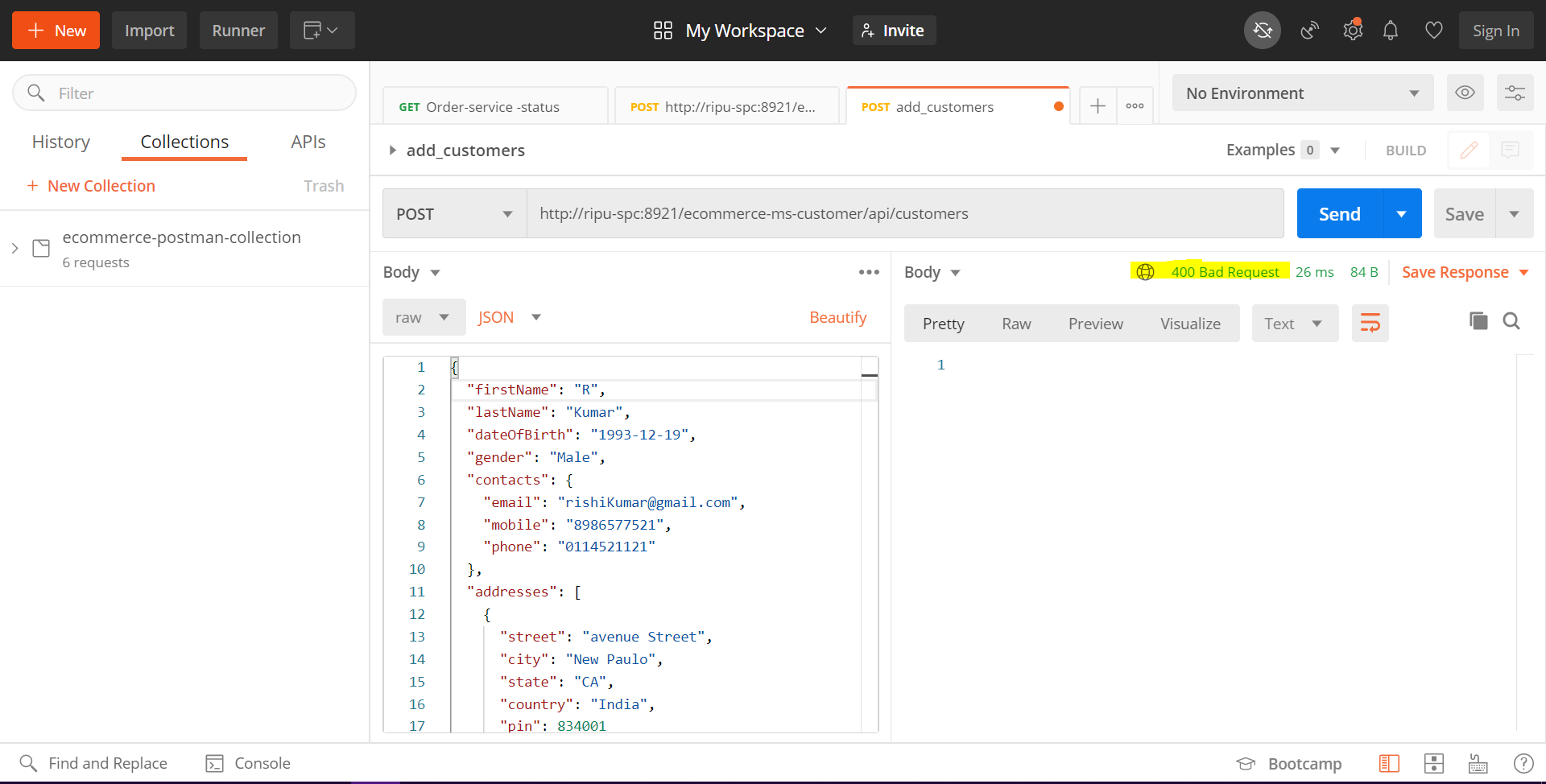Image resolution: width=1546 pixels, height=784 pixels.
Task: Open the raw body type dropdown
Action: 424,317
